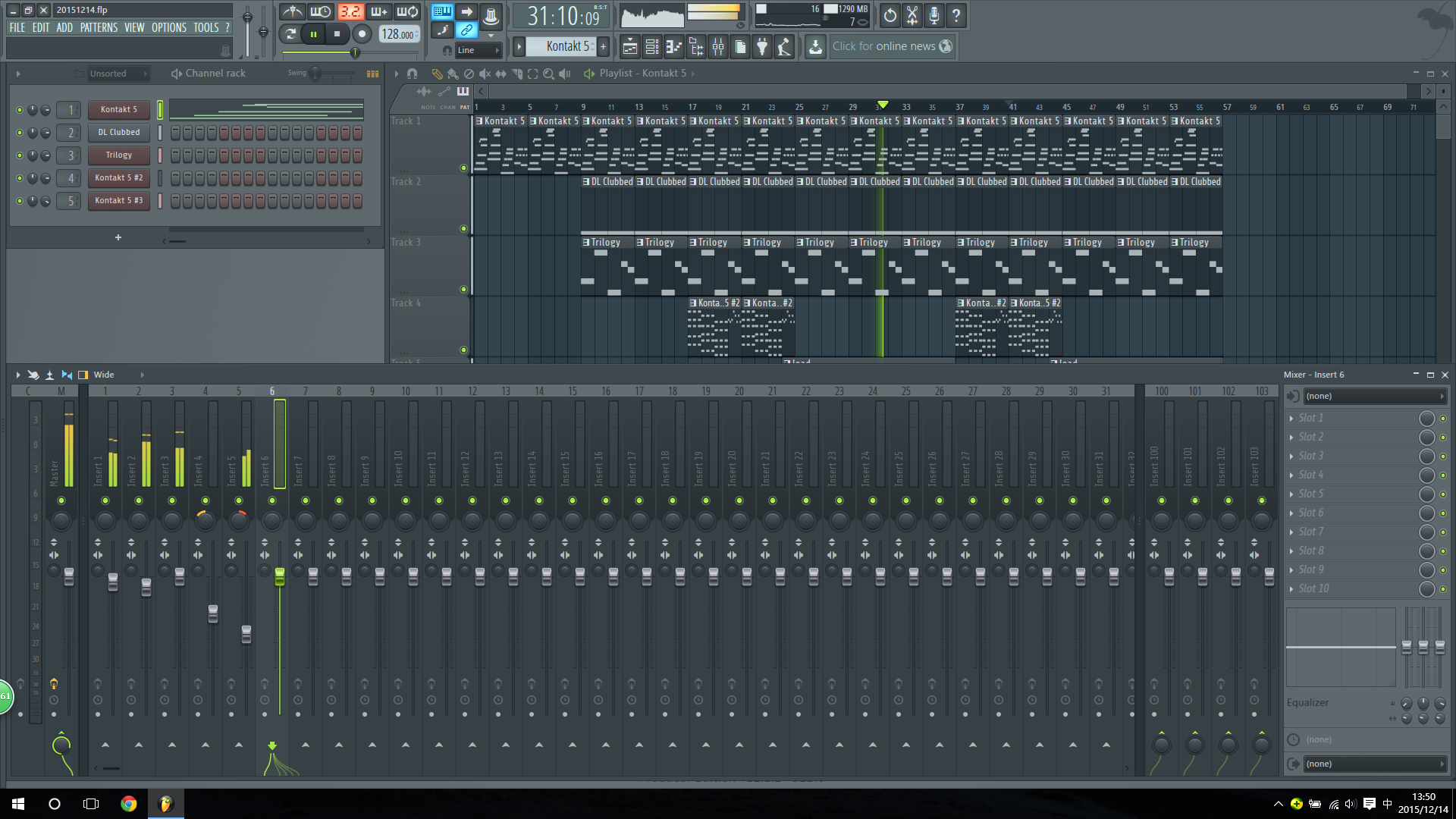Open the mixer input (none) dropdown

coord(1373,396)
